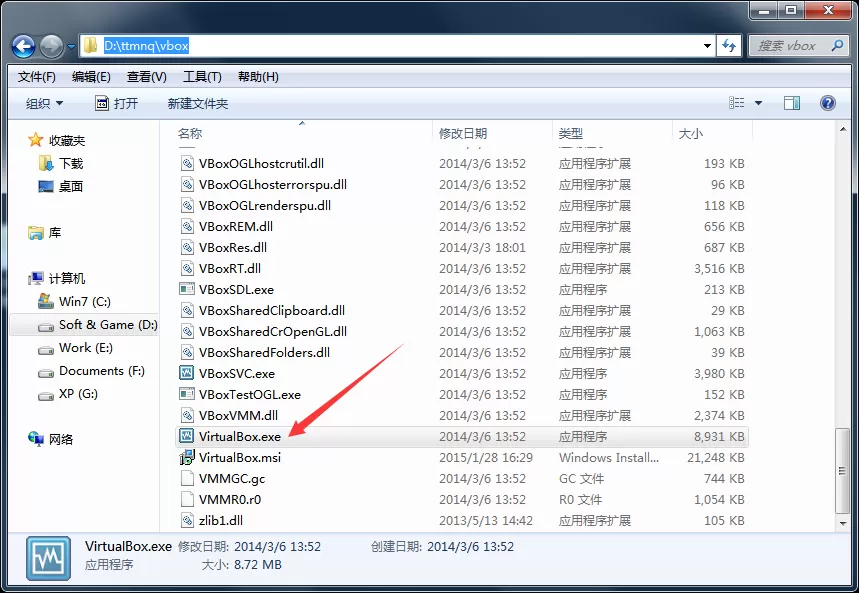Viewport: 859px width, 593px height.
Task: Click the file list scroll down arrow
Action: pyautogui.click(x=843, y=523)
